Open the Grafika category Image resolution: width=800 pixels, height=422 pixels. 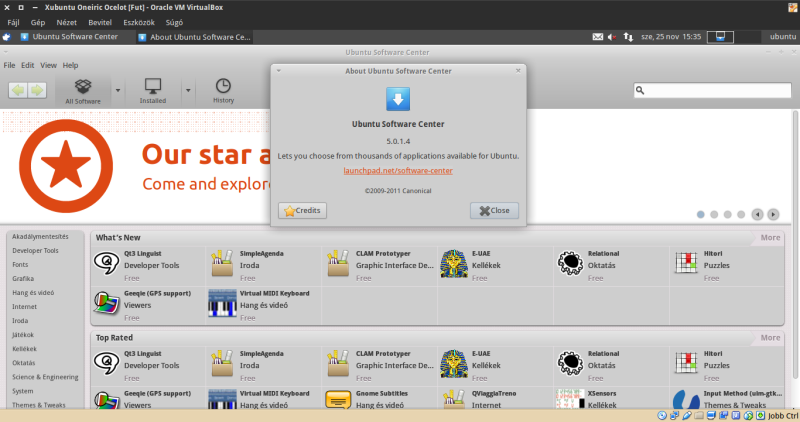click(23, 279)
